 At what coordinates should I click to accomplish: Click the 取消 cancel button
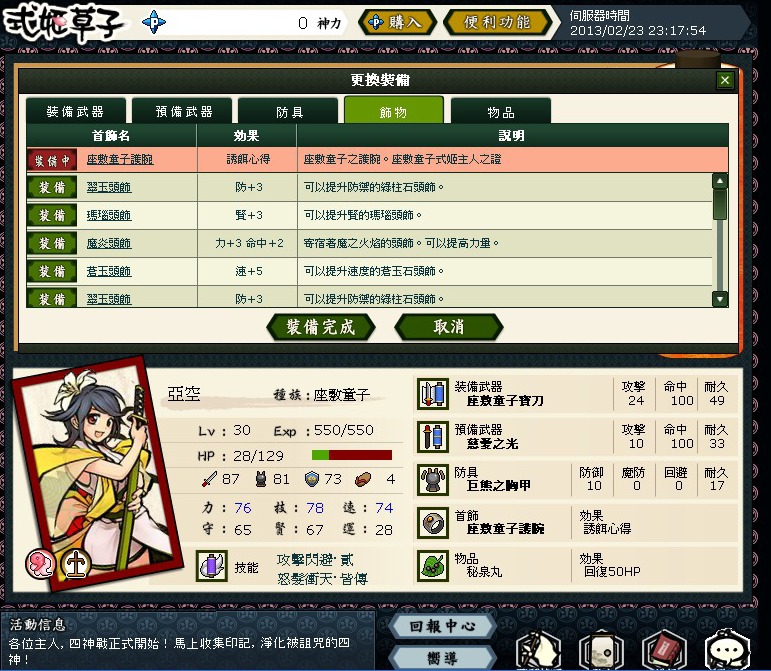tap(448, 327)
